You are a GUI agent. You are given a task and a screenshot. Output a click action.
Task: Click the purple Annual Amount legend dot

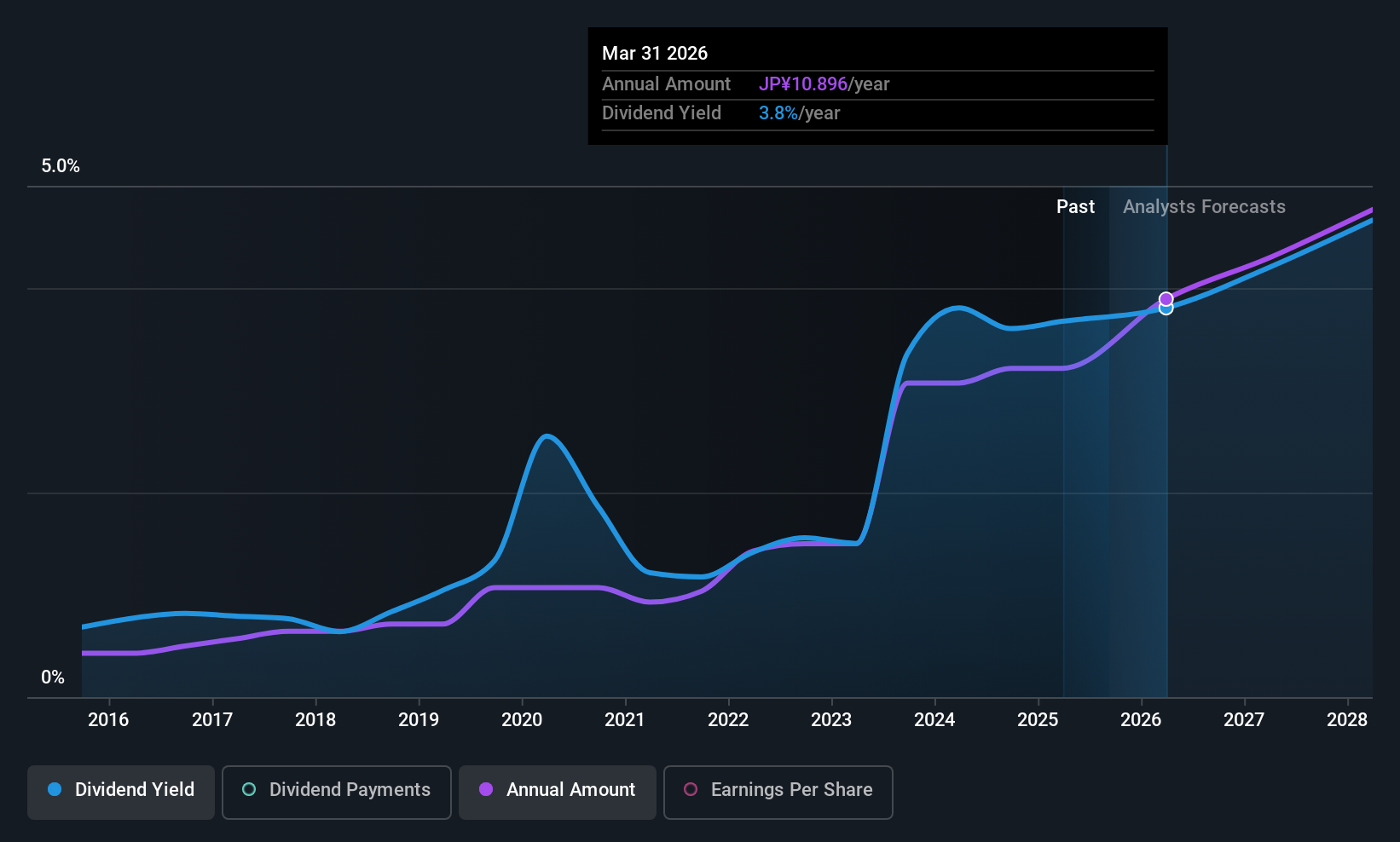(486, 789)
